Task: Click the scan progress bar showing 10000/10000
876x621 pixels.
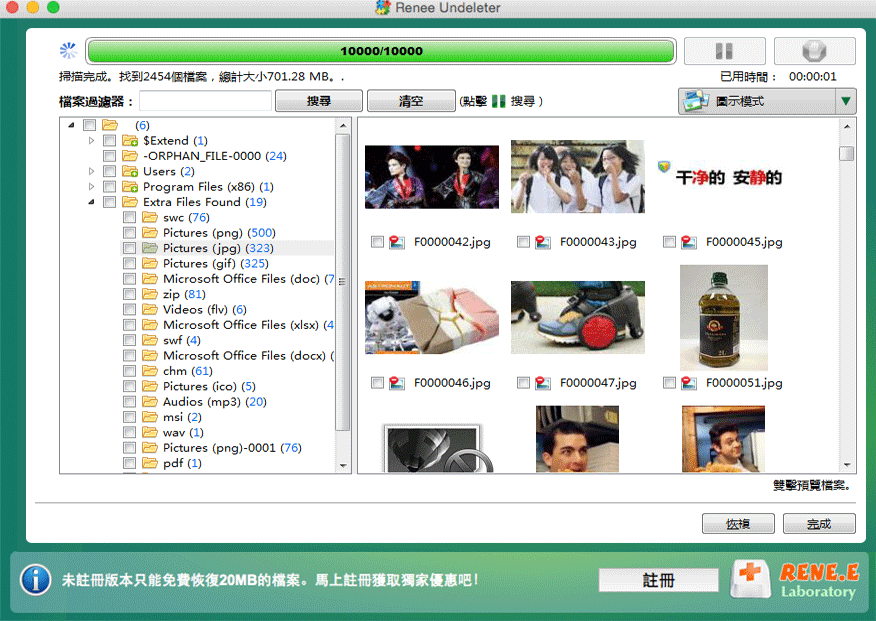Action: pos(381,51)
